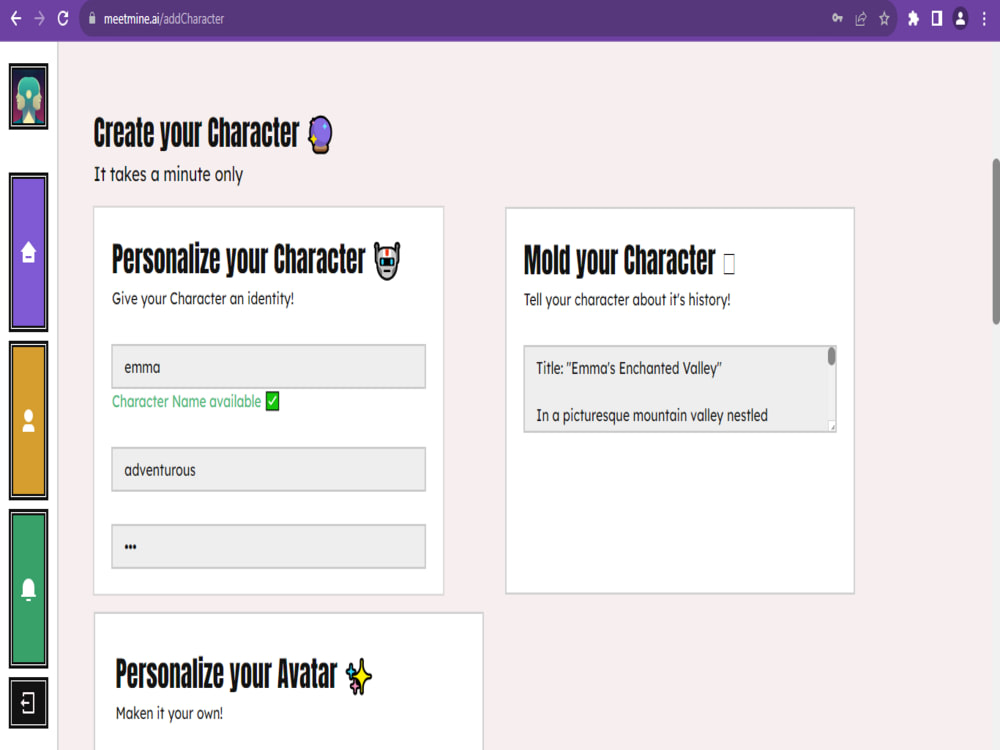
Task: Click 'Tell your character about it's history!' text
Action: click(x=627, y=300)
